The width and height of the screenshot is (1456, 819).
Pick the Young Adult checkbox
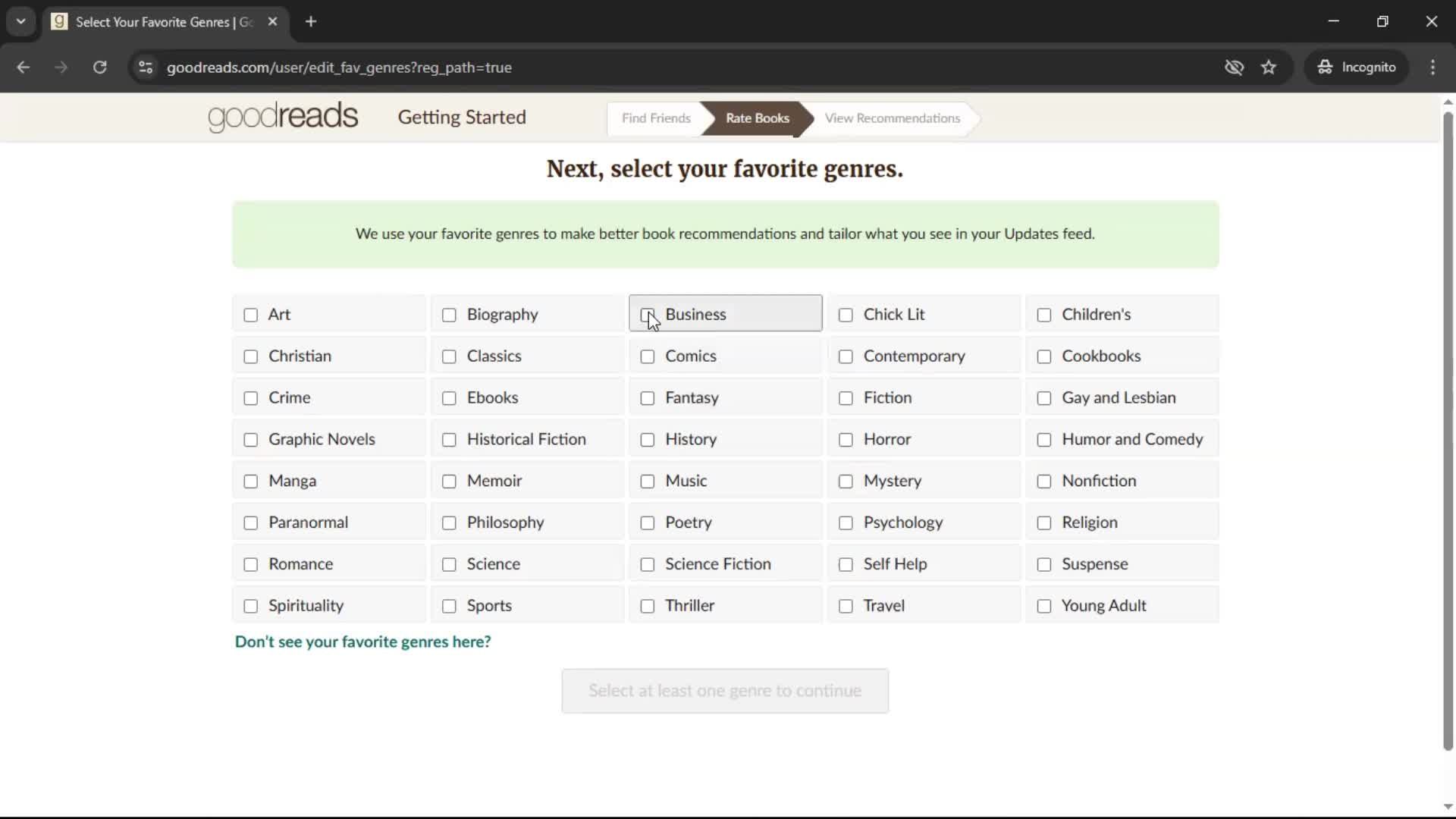(1044, 607)
